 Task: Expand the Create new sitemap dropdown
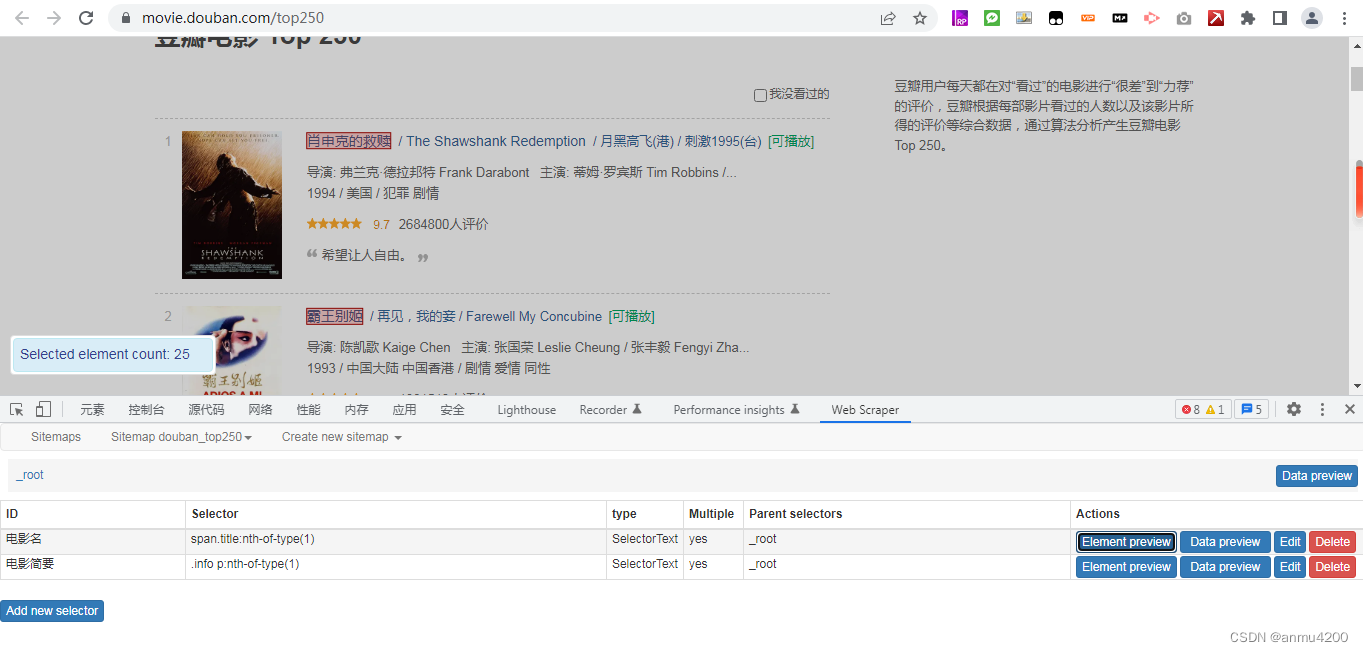click(x=341, y=437)
